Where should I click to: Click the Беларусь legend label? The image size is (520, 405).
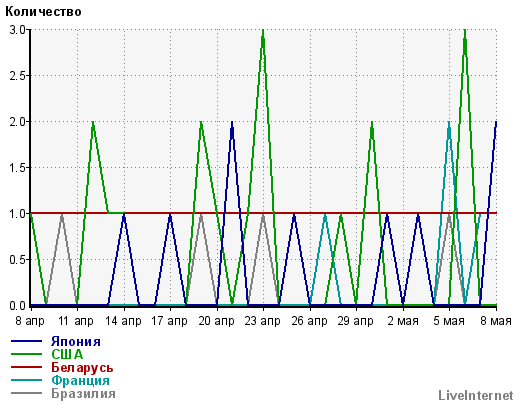(82, 367)
